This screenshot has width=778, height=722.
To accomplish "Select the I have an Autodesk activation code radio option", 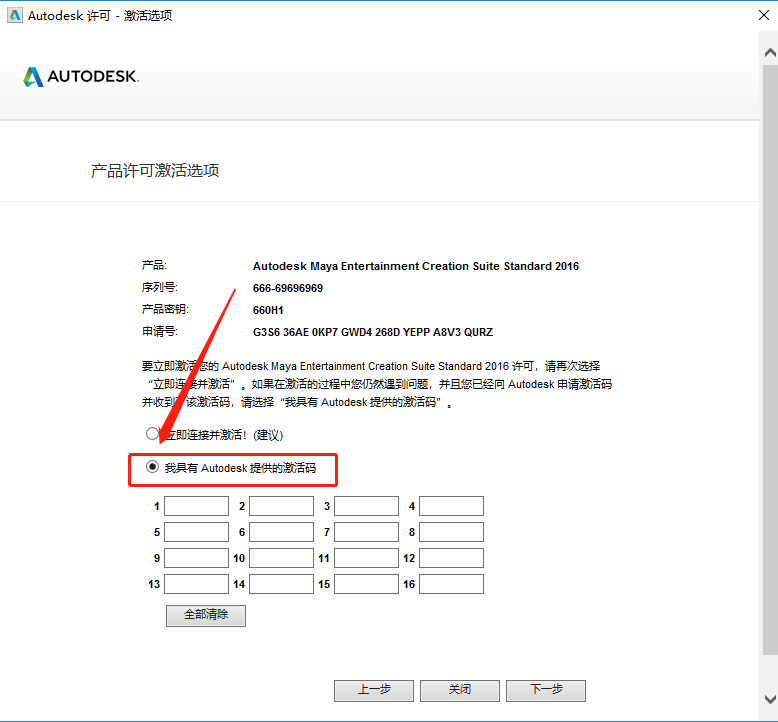I will tap(152, 467).
